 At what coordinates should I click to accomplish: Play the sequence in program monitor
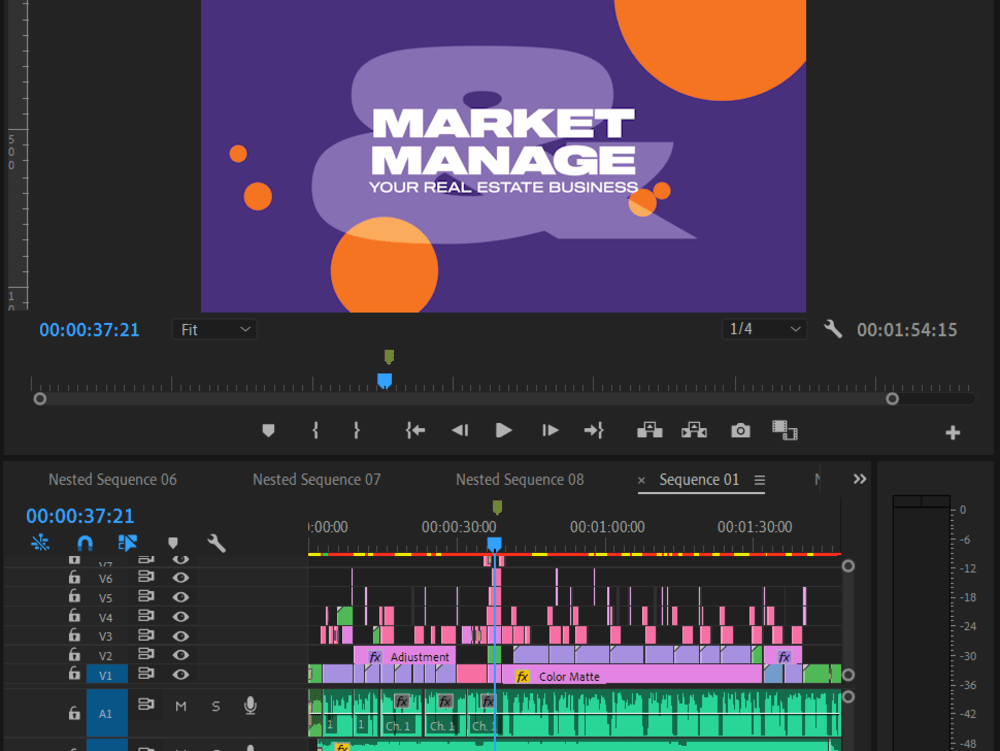pos(504,431)
